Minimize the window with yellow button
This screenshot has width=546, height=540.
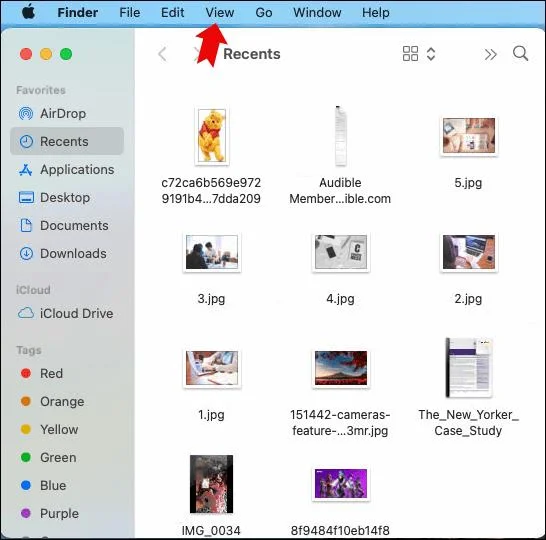click(x=46, y=54)
